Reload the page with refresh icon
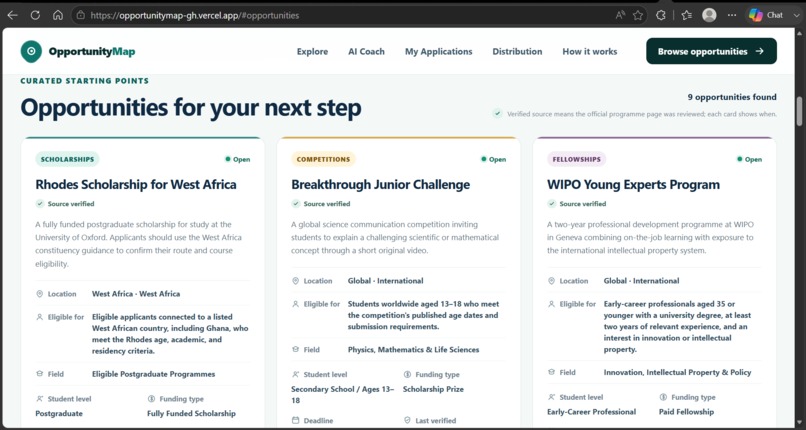The image size is (806, 430). click(35, 15)
